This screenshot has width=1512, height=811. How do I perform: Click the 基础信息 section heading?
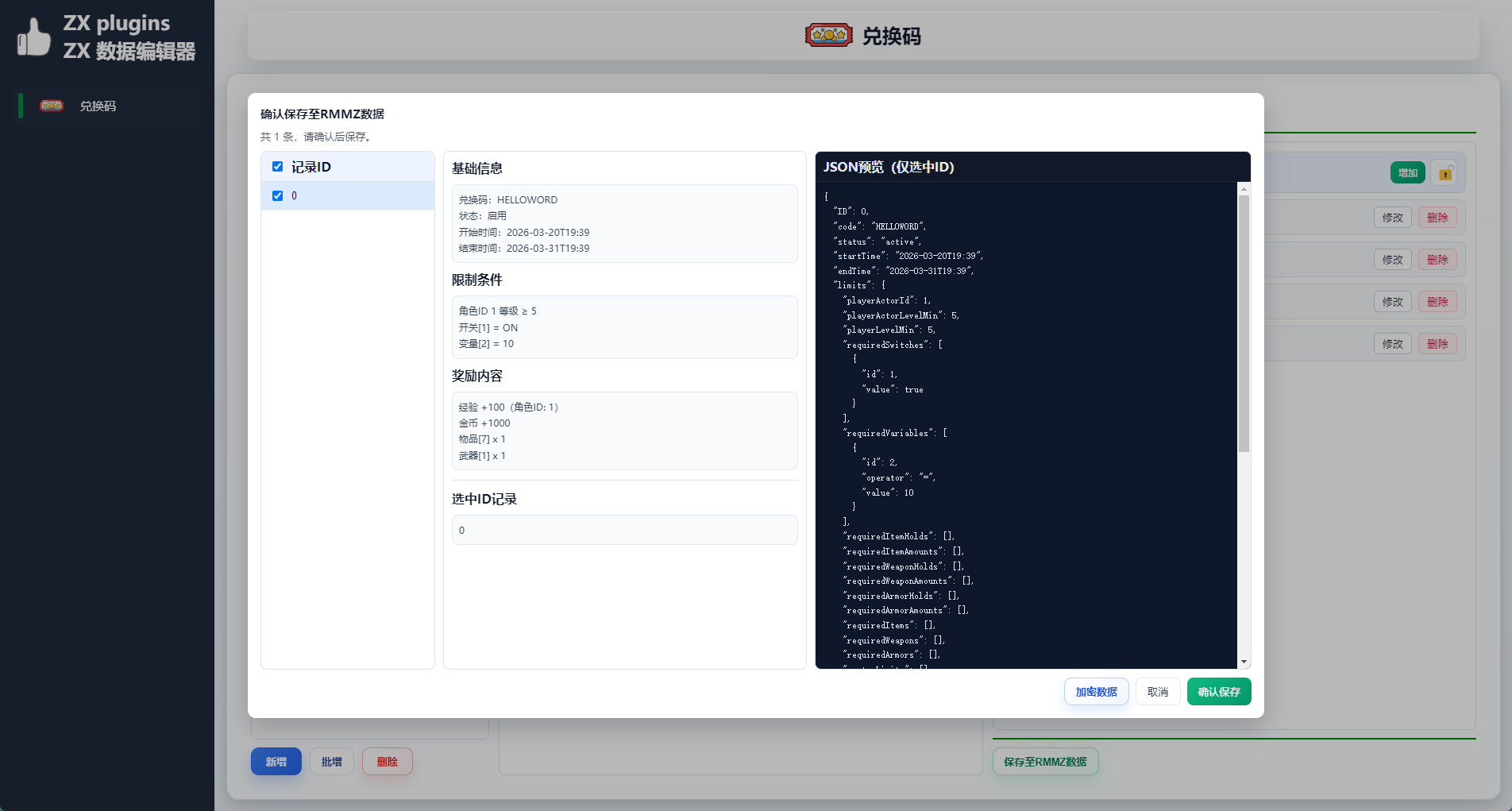[477, 168]
